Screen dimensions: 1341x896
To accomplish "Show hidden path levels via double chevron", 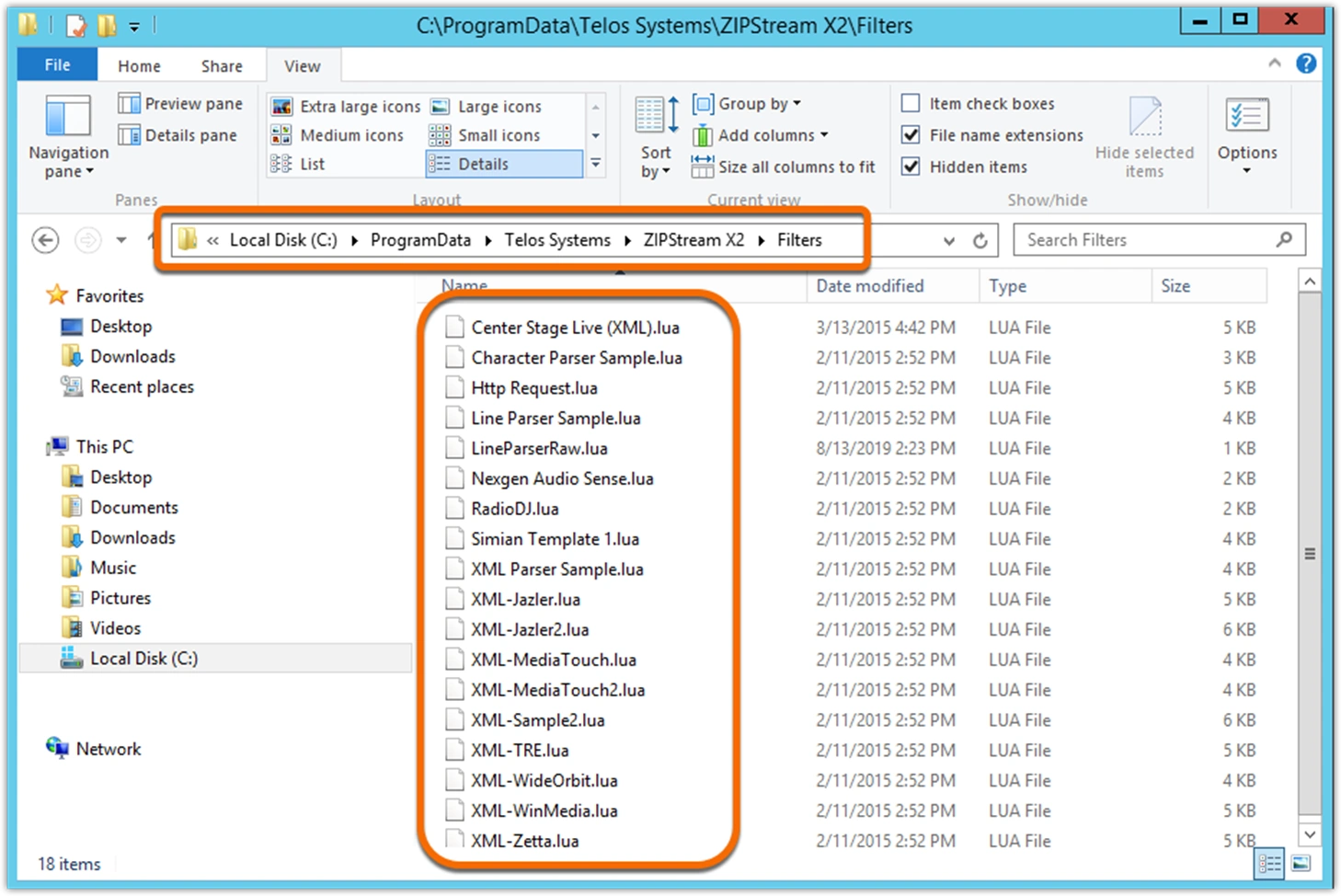I will [x=212, y=240].
